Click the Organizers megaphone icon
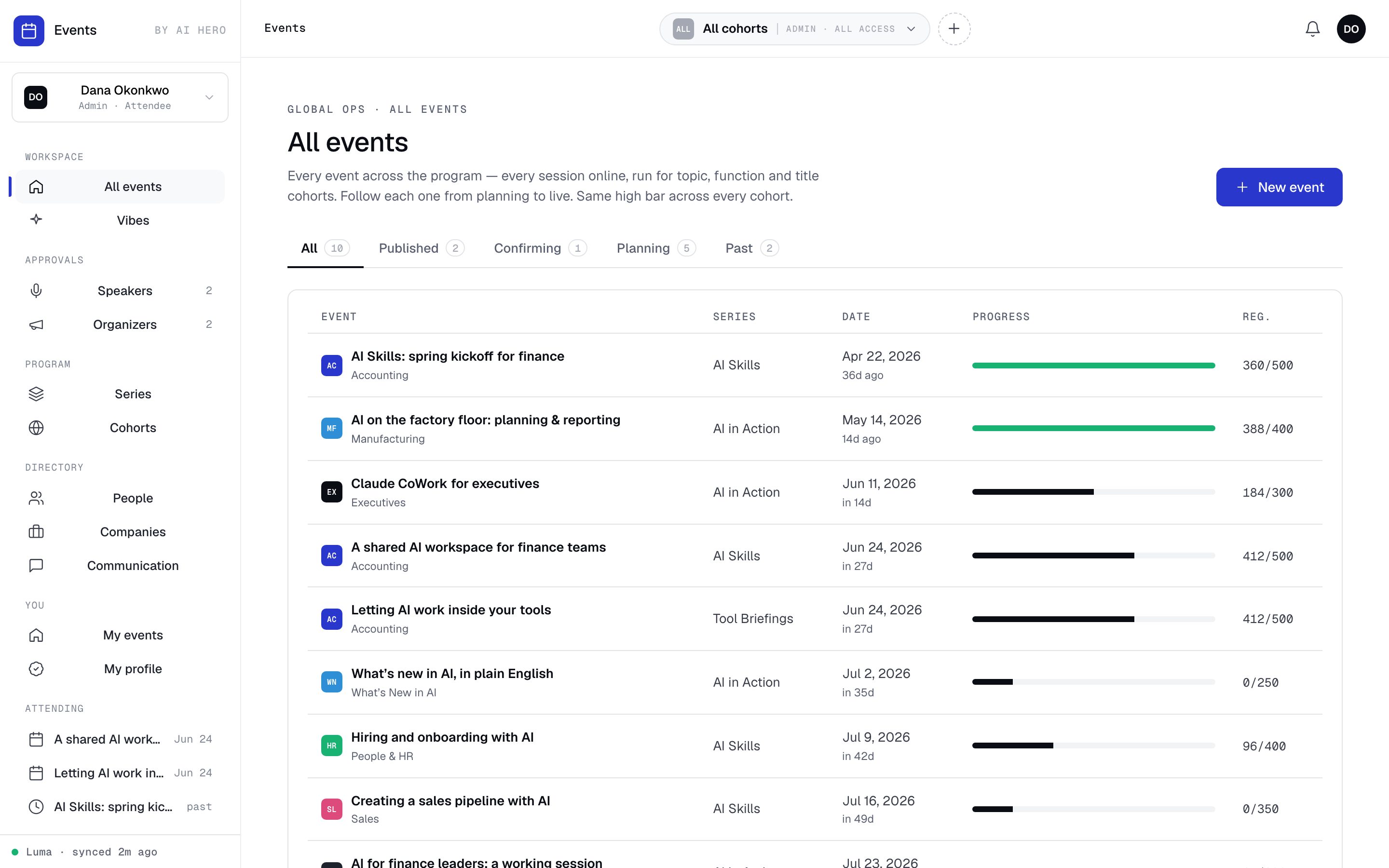Viewport: 1389px width, 868px height. (x=36, y=325)
